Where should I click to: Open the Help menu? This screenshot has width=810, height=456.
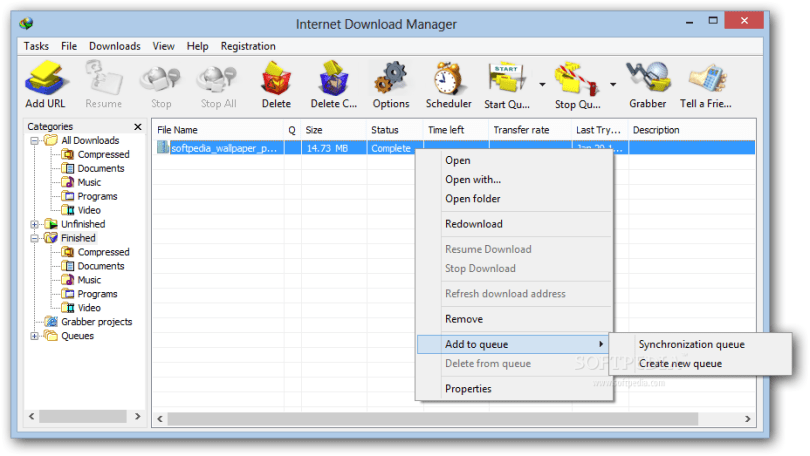tap(197, 46)
